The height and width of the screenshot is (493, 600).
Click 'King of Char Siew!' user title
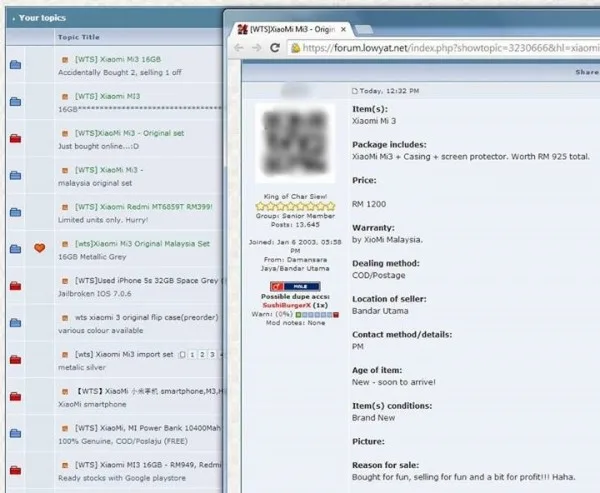[x=295, y=196]
